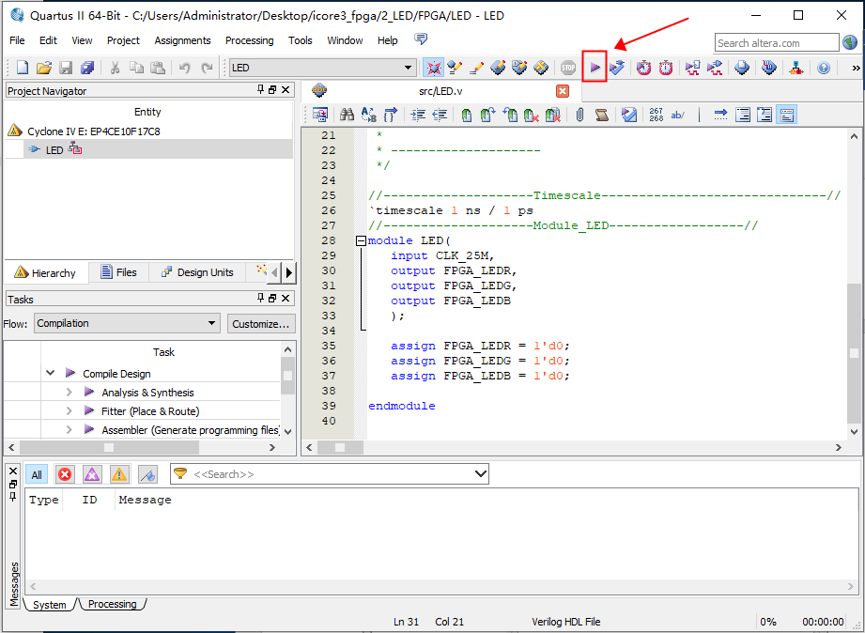Screen dimensions: 865x633
Task: Toggle the warning message filter
Action: (119, 474)
